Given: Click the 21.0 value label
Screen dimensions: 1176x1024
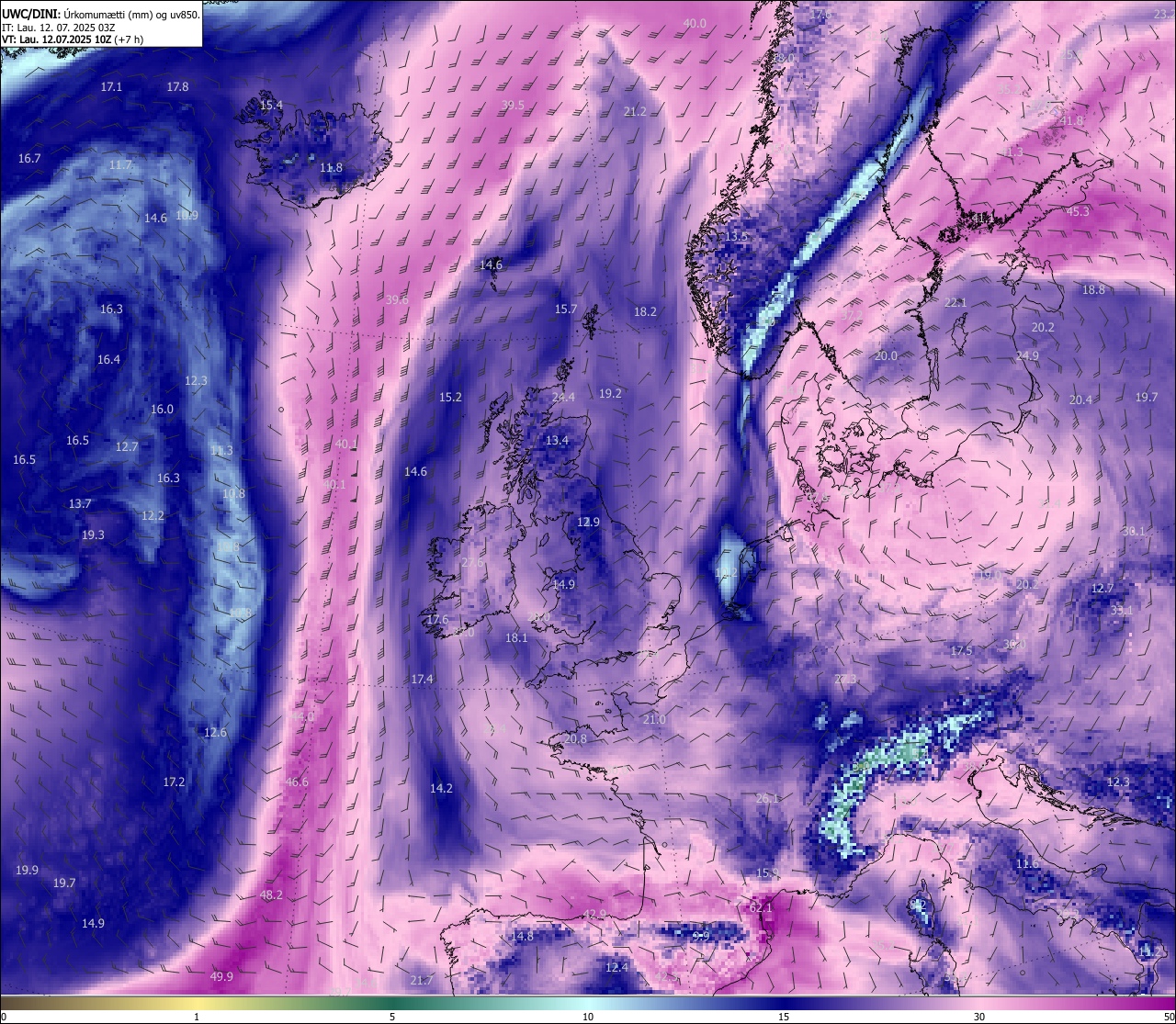Looking at the screenshot, I should pyautogui.click(x=654, y=719).
